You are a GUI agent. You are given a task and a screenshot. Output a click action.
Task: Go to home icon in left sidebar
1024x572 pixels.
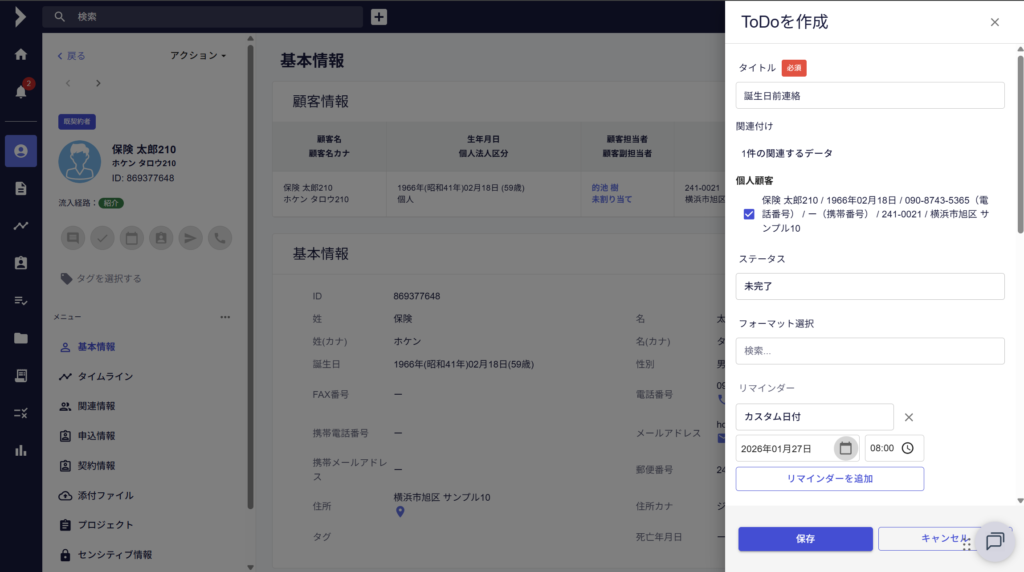pos(20,54)
